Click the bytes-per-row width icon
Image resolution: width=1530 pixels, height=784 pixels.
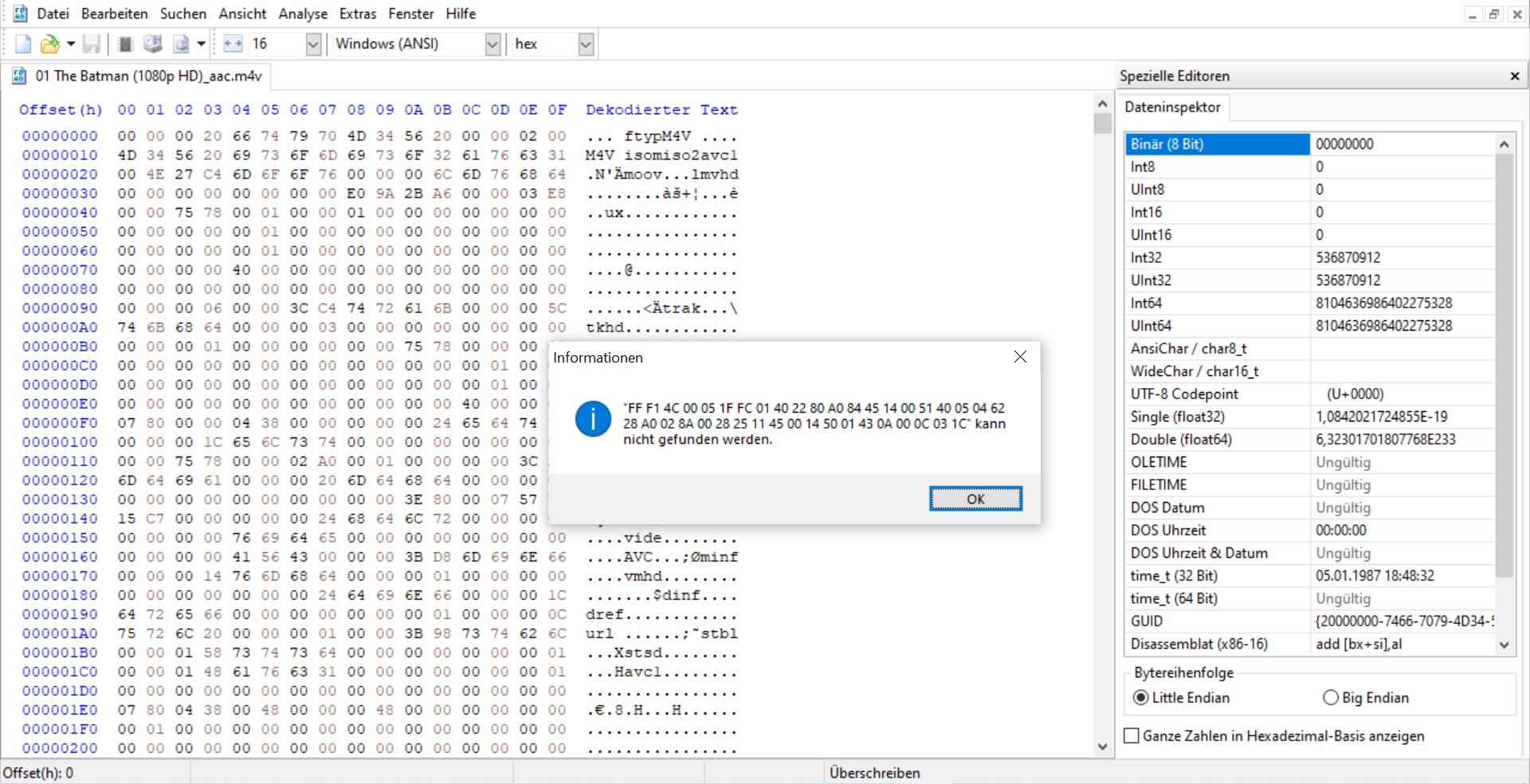tap(233, 44)
